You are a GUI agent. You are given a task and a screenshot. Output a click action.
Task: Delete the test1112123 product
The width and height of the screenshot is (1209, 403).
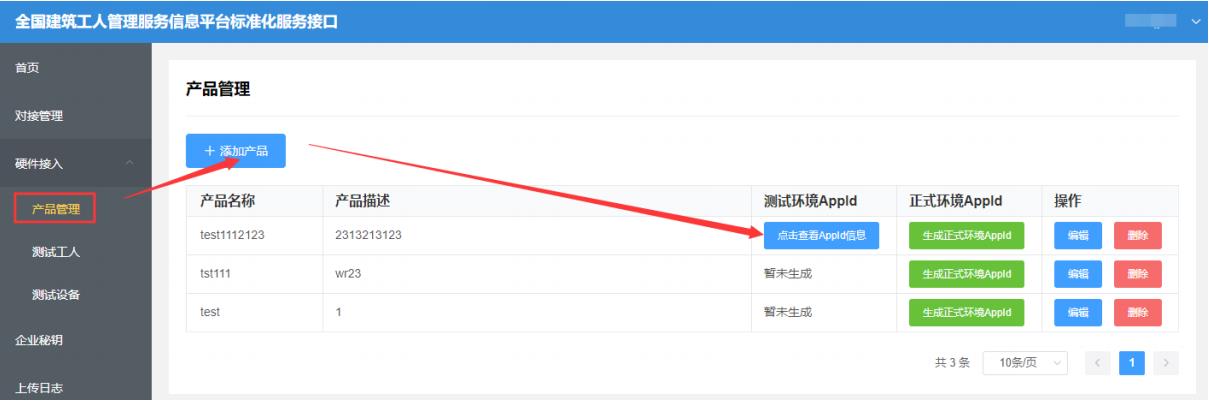coord(1138,236)
